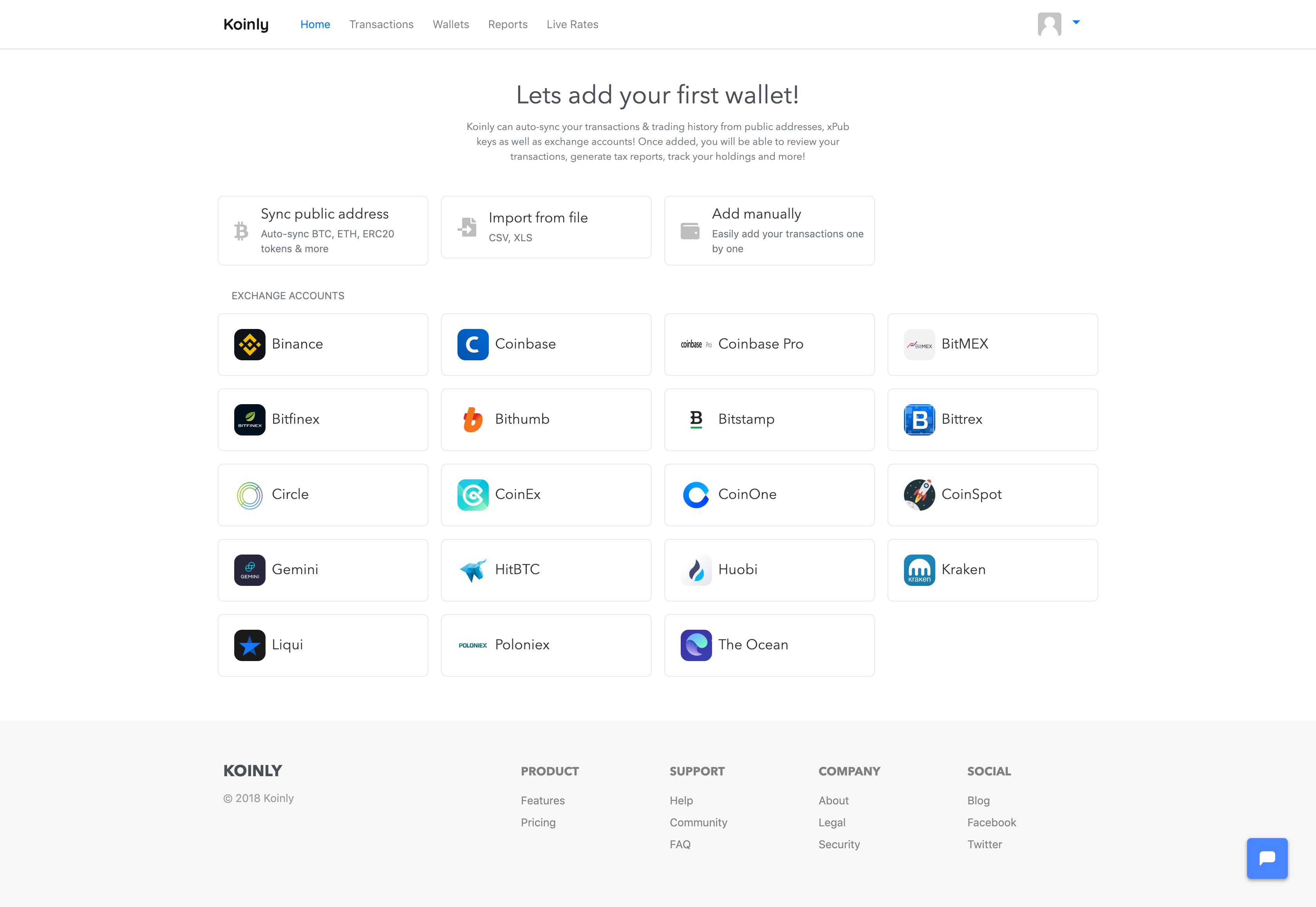Click the Gemini logo icon
The width and height of the screenshot is (1316, 907).
click(x=249, y=570)
